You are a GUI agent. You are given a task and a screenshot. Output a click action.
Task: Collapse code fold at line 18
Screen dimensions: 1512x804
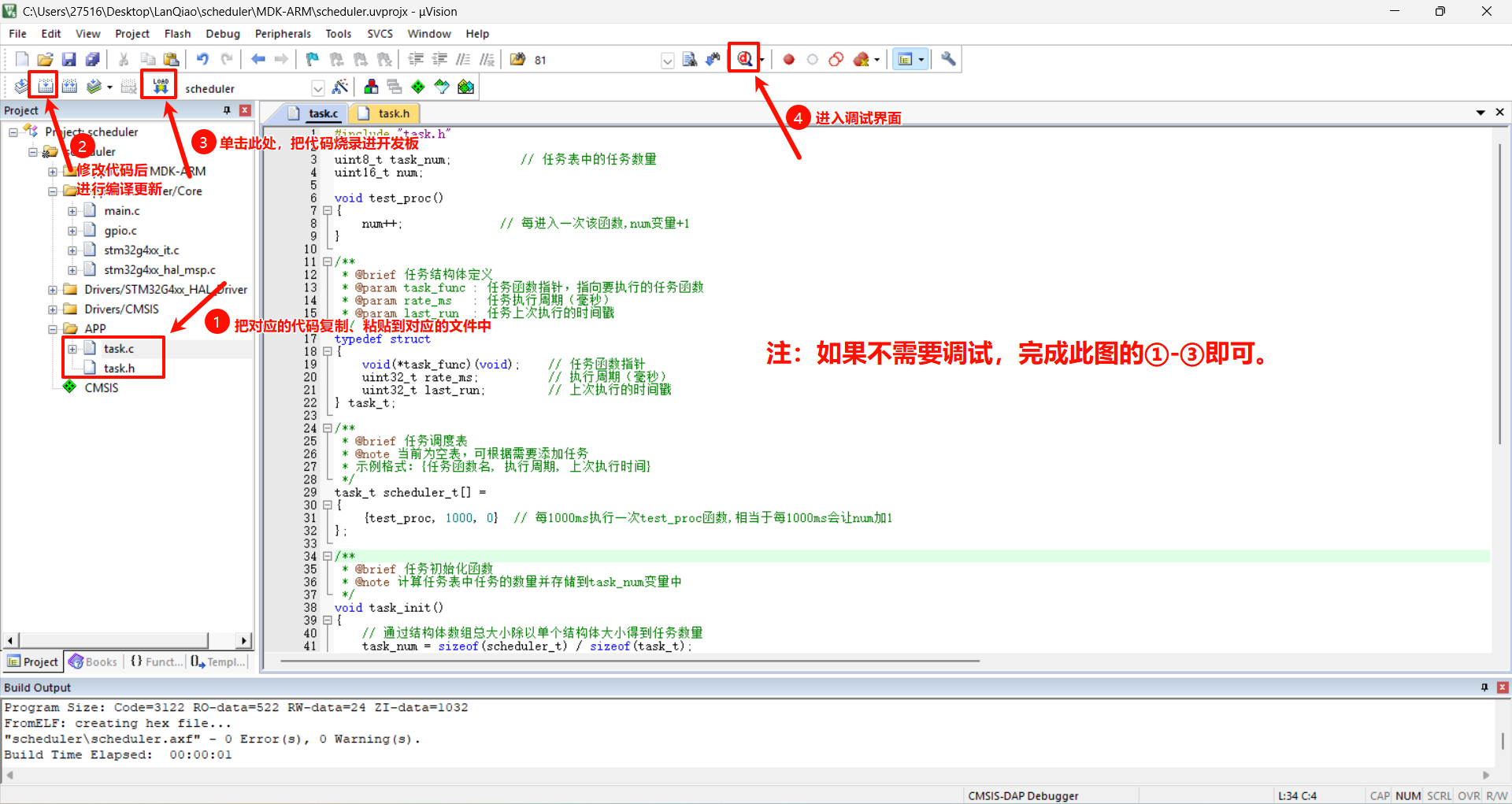click(328, 351)
